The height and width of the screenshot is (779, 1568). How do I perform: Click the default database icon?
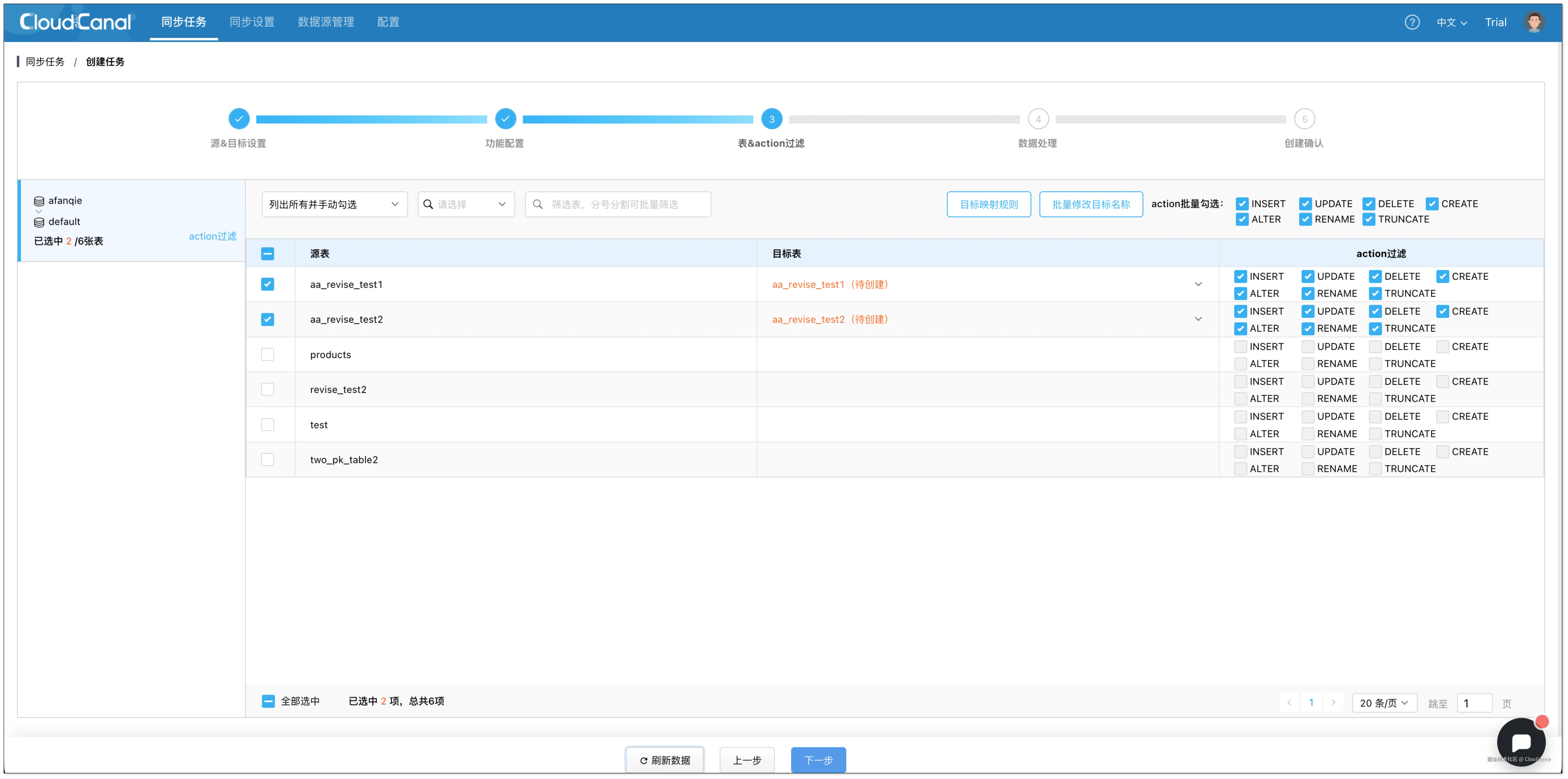pyautogui.click(x=39, y=222)
